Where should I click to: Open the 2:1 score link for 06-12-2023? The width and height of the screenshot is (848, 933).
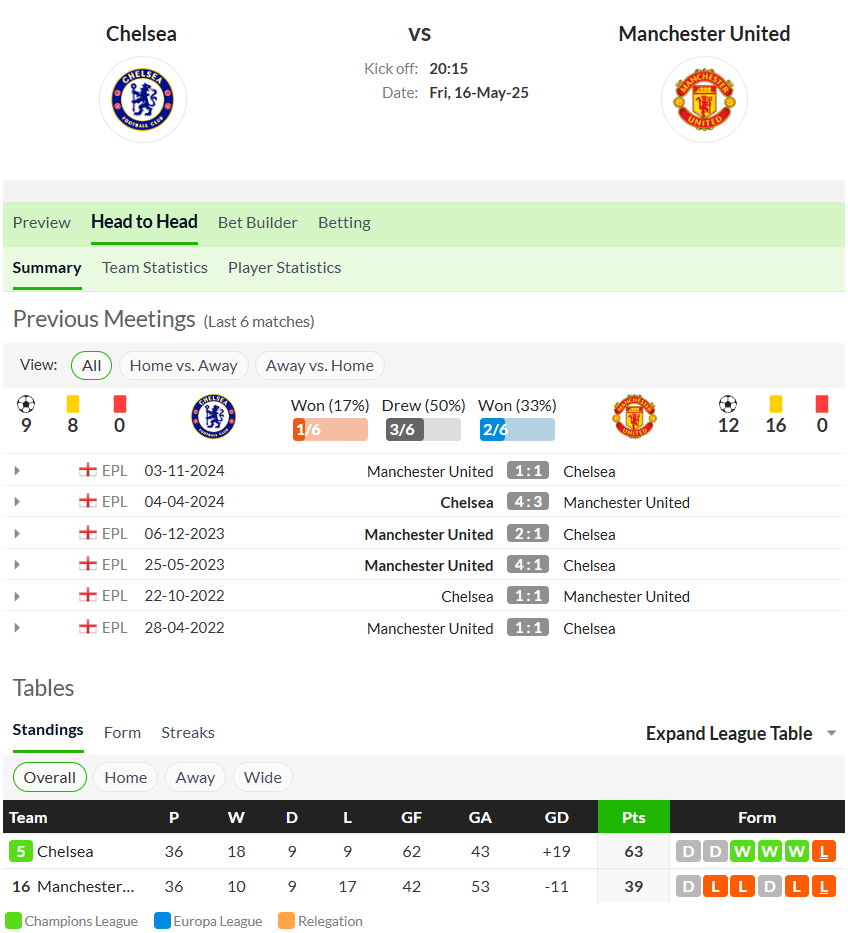pyautogui.click(x=528, y=534)
